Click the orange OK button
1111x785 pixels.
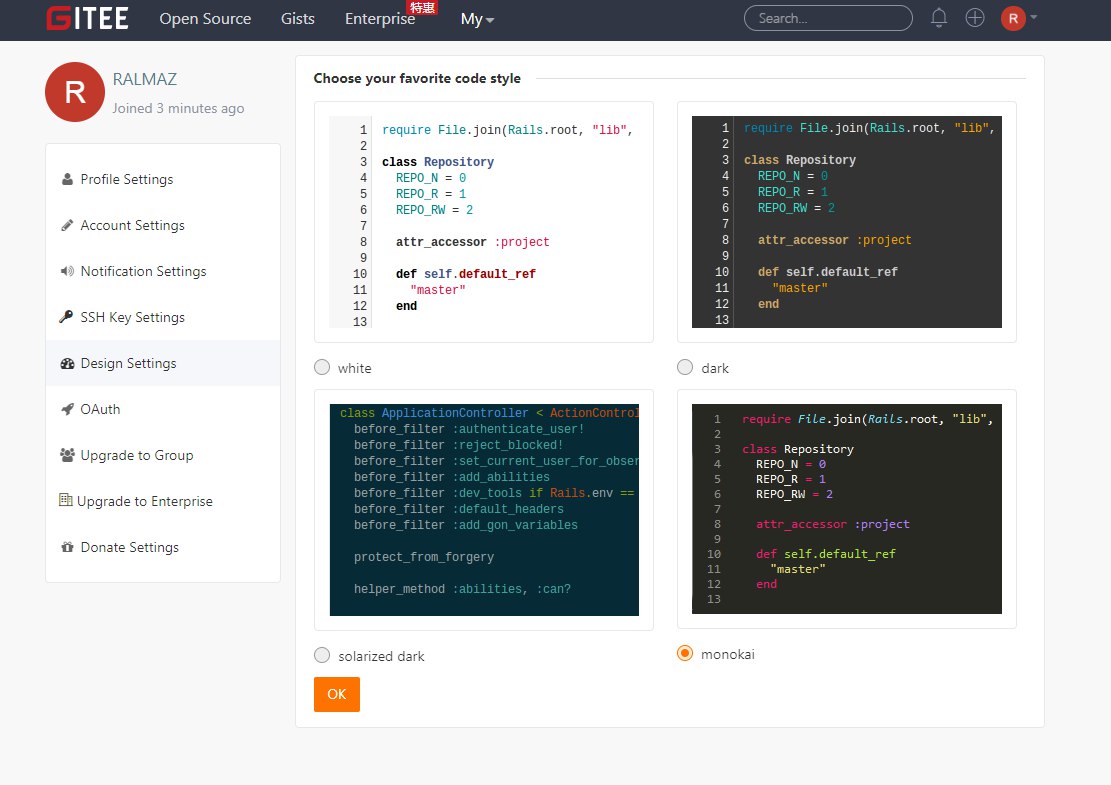(337, 694)
